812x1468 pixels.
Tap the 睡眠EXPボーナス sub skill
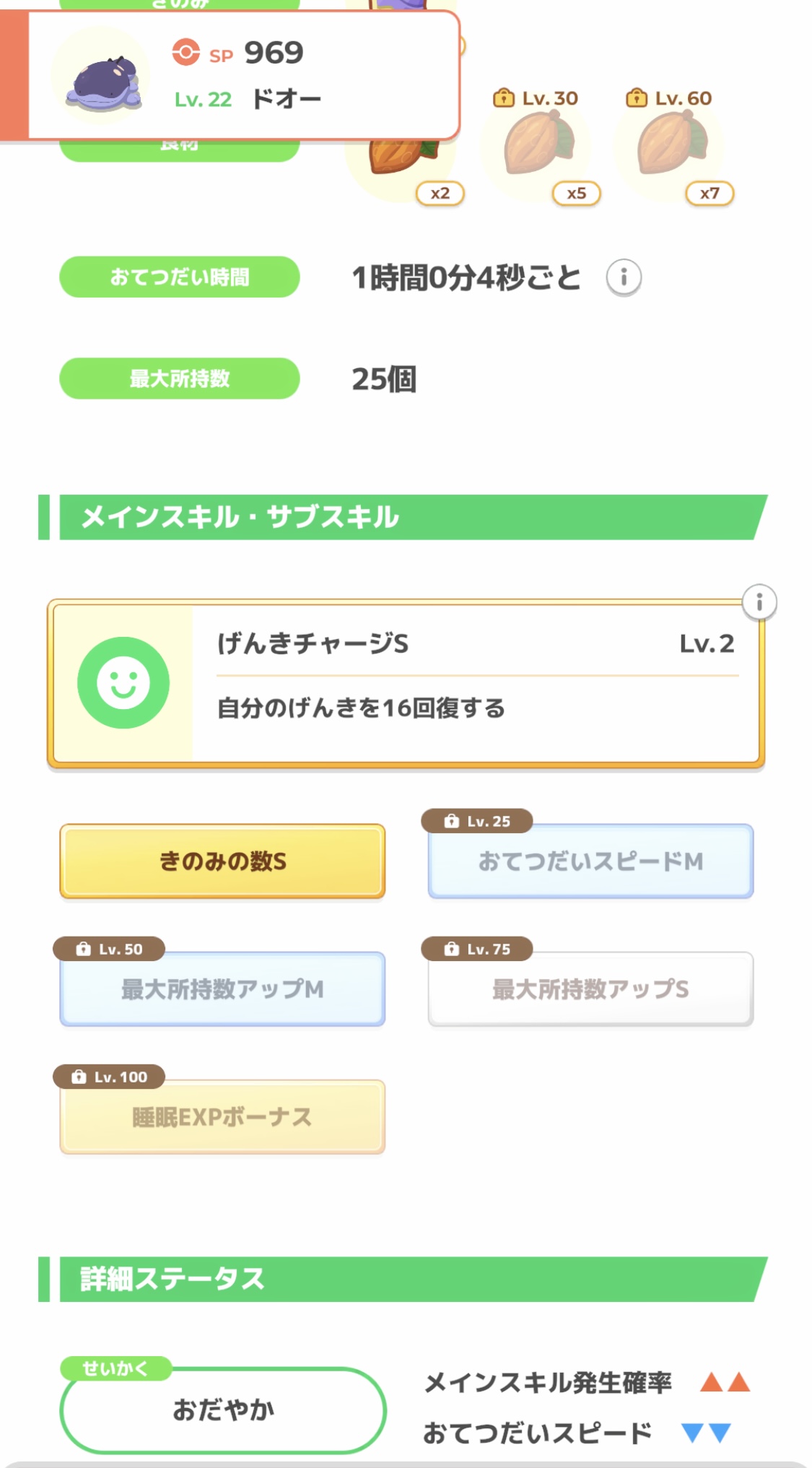222,1117
